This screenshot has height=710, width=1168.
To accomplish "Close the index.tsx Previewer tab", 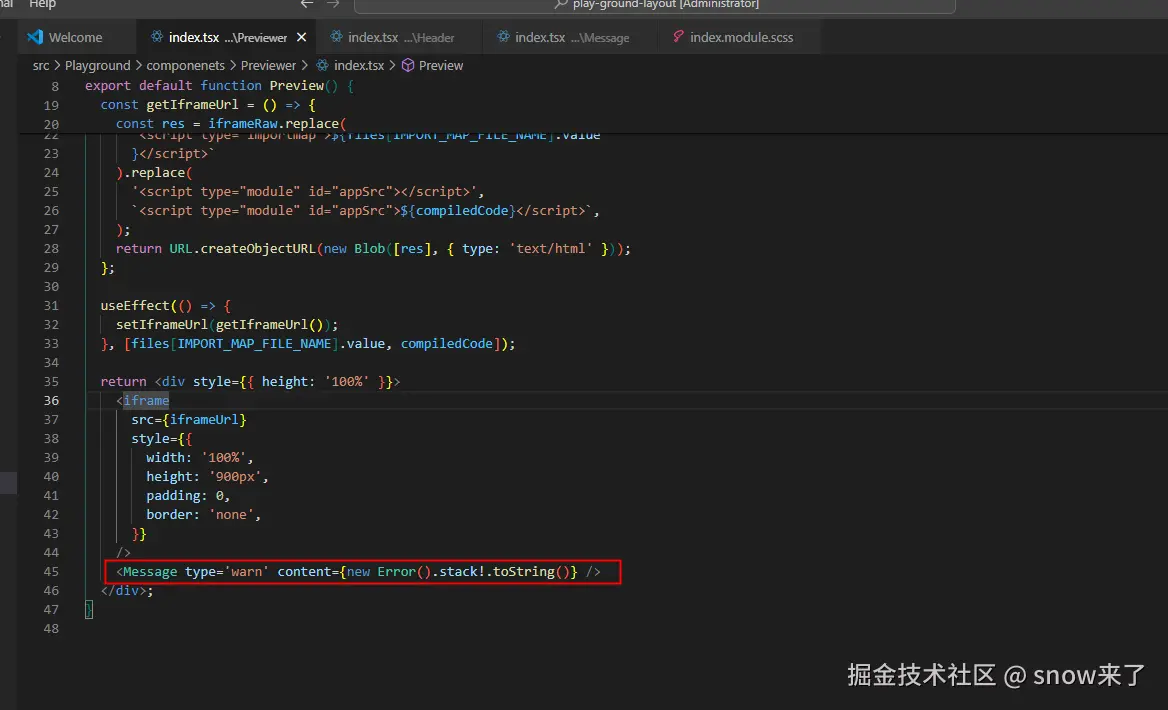I will pos(302,37).
